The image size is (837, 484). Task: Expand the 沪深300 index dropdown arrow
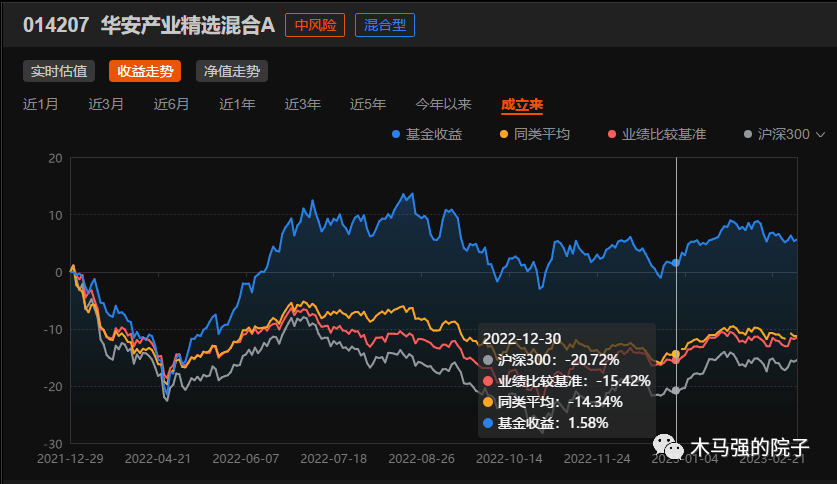click(820, 135)
